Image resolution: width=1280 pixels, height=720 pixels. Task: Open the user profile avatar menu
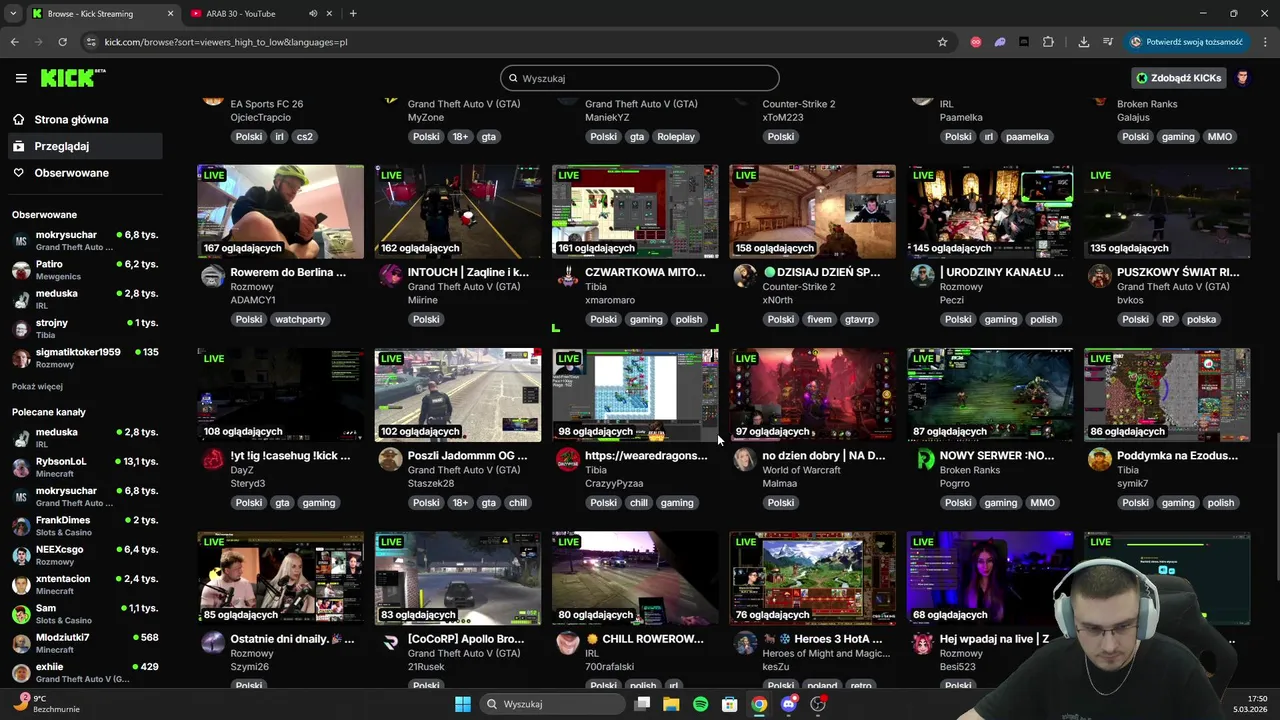point(1243,78)
